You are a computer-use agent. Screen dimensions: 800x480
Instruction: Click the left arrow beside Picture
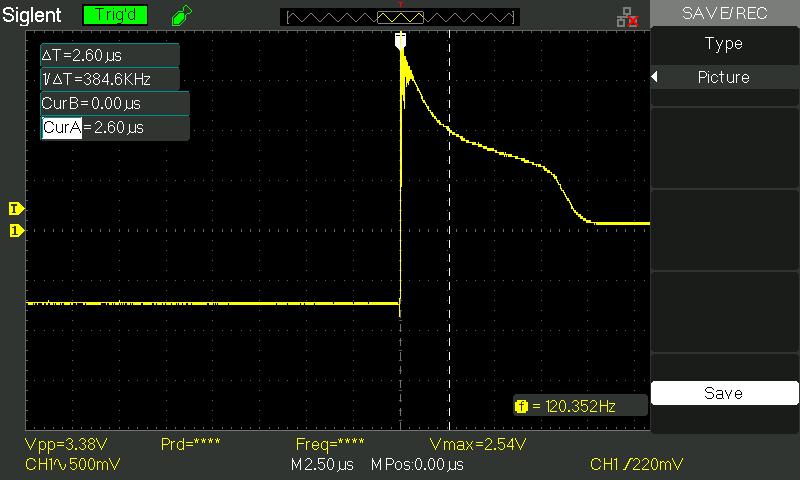click(655, 77)
